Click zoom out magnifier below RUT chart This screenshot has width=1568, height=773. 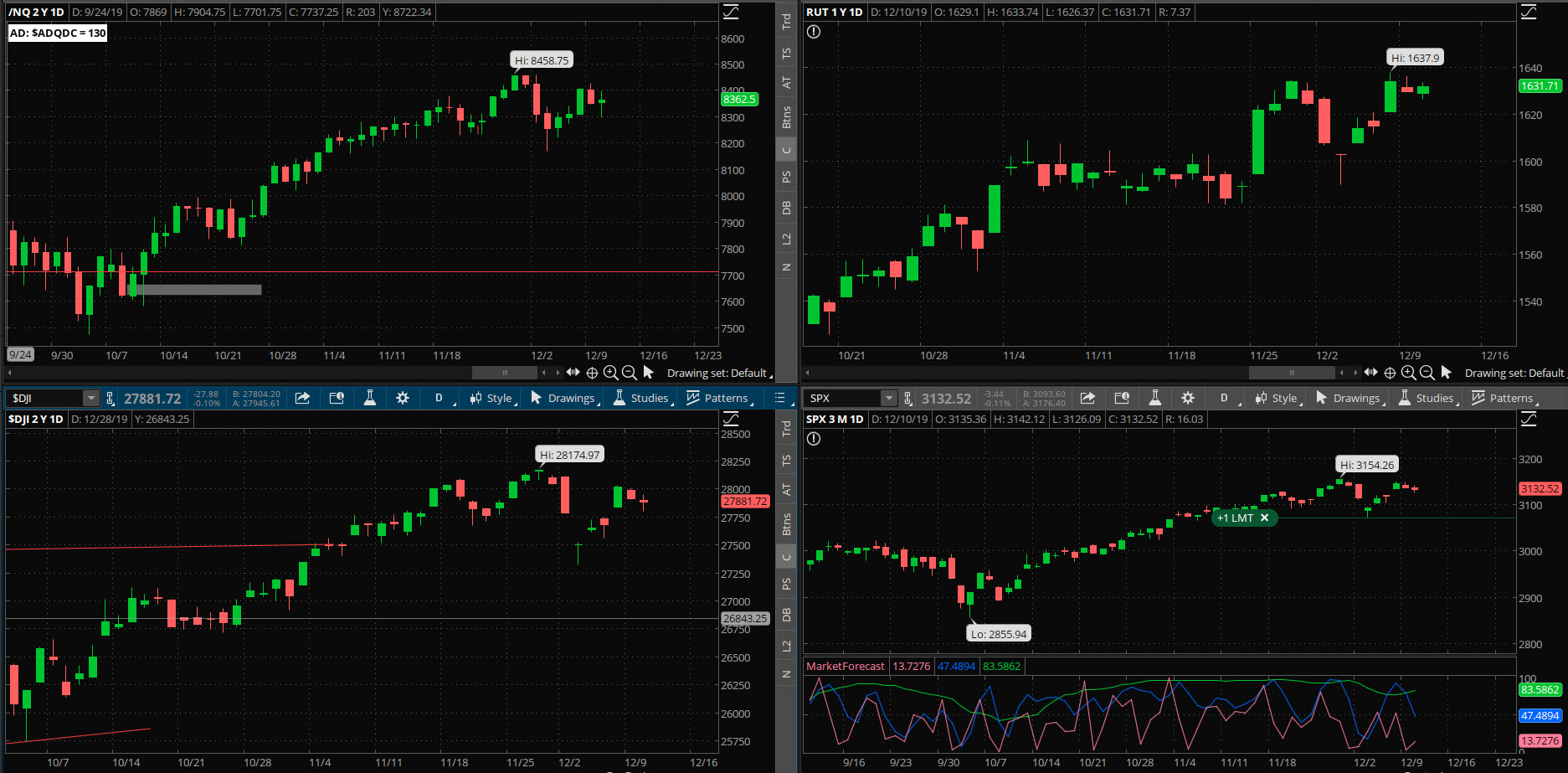pos(1427,373)
